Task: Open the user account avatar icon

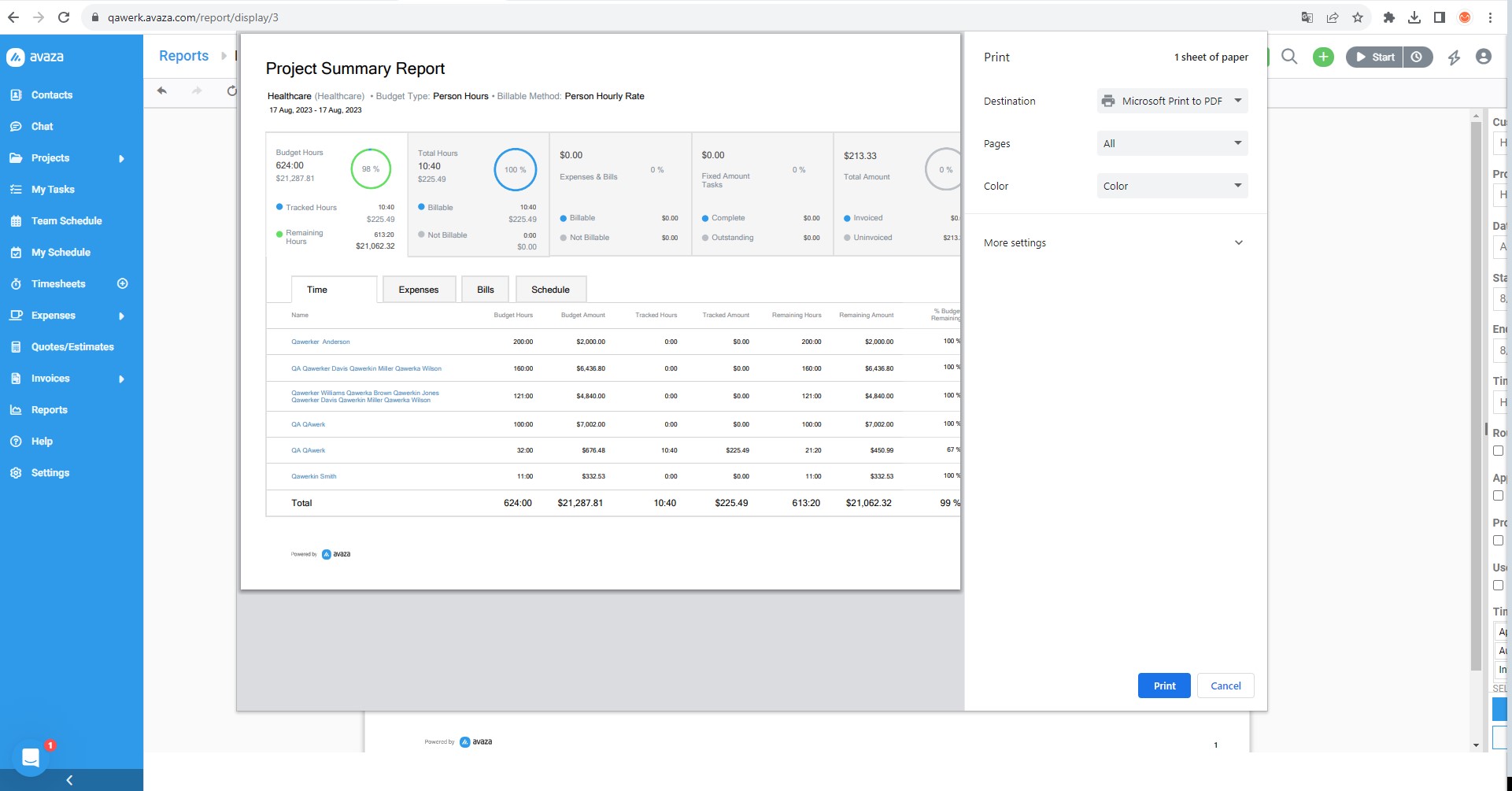Action: tap(1484, 57)
